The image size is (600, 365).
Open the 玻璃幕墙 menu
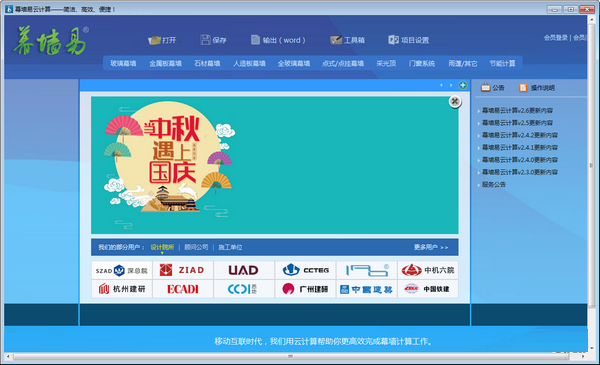[x=123, y=64]
